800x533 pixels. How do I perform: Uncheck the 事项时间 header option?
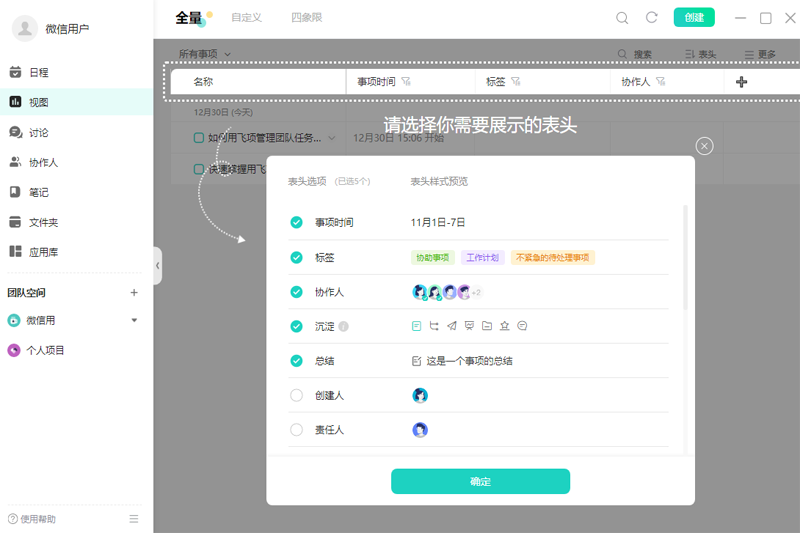[x=296, y=222]
